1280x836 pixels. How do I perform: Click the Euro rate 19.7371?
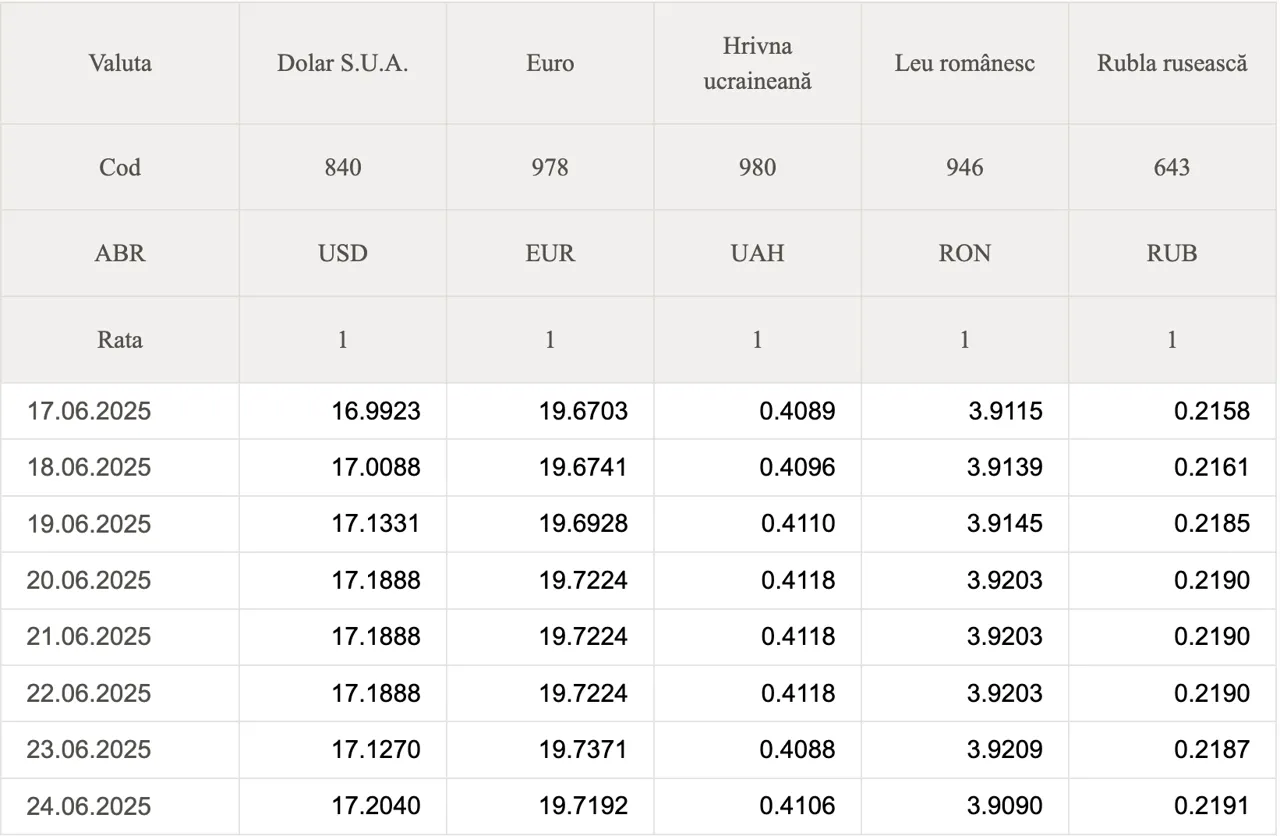point(583,749)
